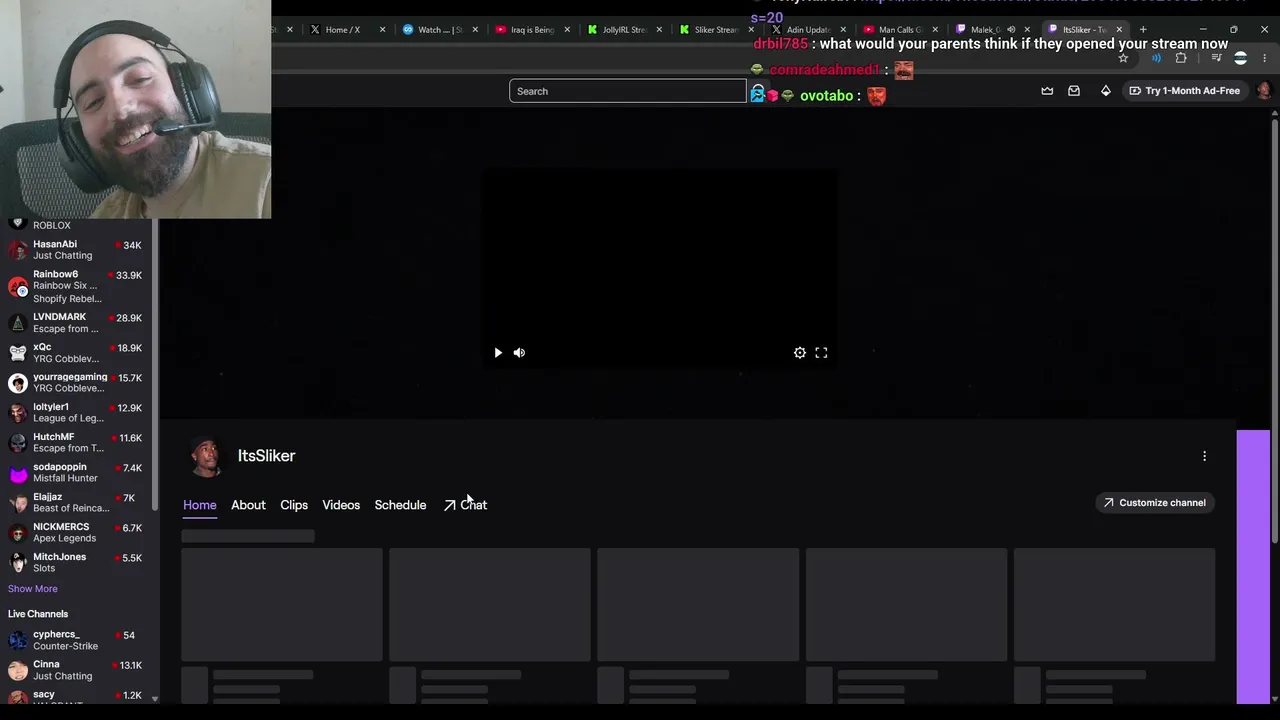Open the channel Home tab
Image resolution: width=1280 pixels, height=720 pixels.
pyautogui.click(x=200, y=505)
